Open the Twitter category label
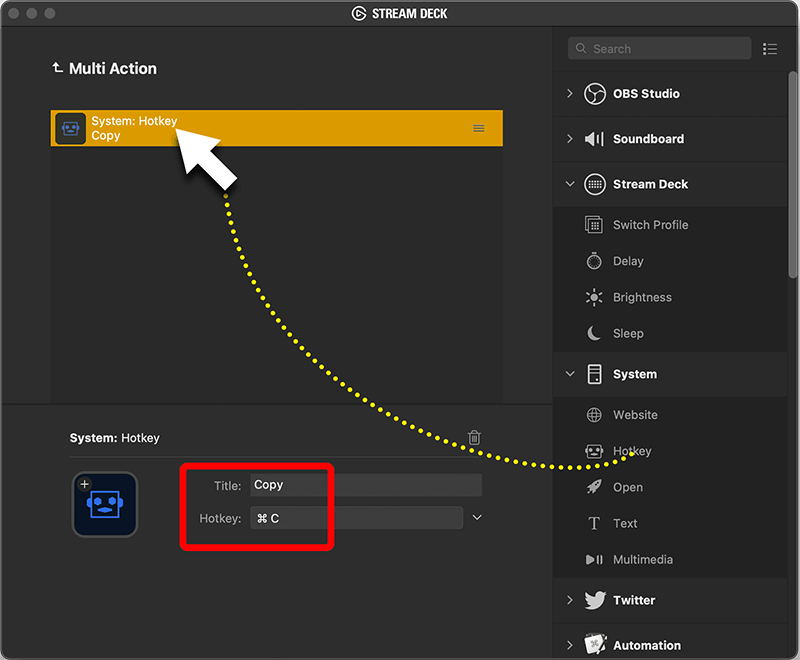The height and width of the screenshot is (660, 800). (x=634, y=600)
